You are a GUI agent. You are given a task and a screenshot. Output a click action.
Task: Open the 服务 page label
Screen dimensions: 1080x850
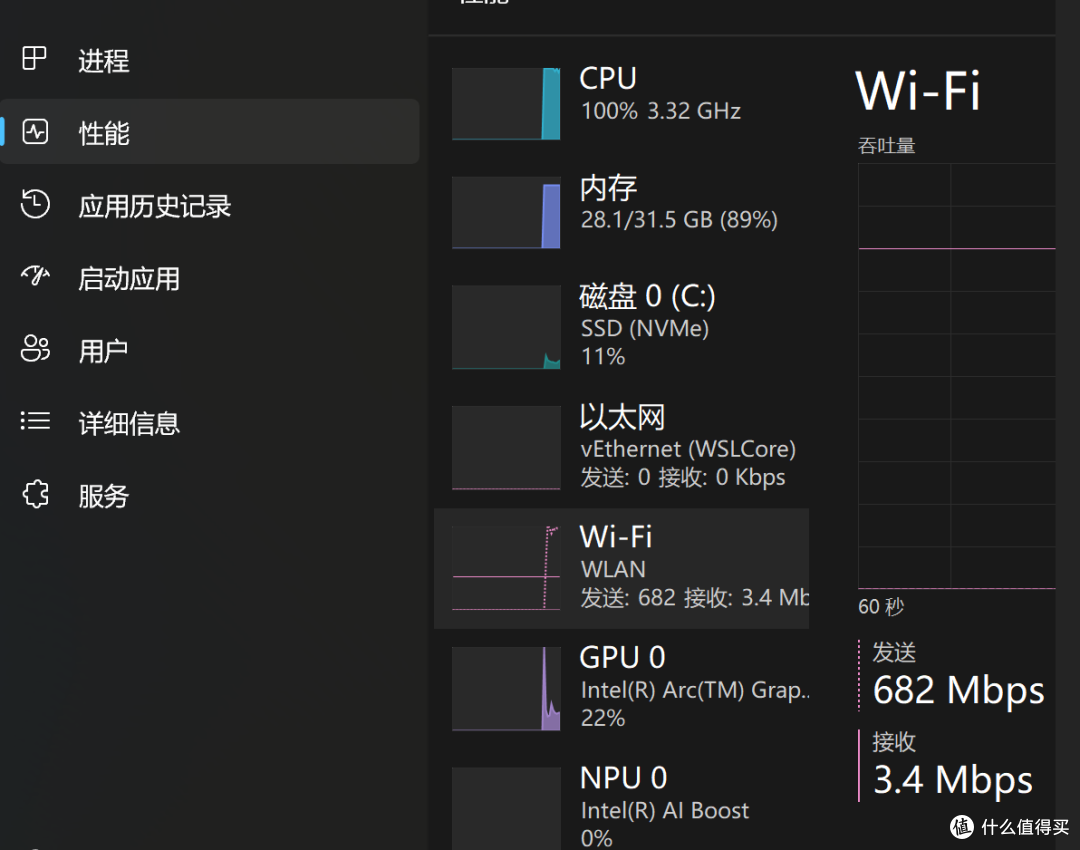(104, 496)
